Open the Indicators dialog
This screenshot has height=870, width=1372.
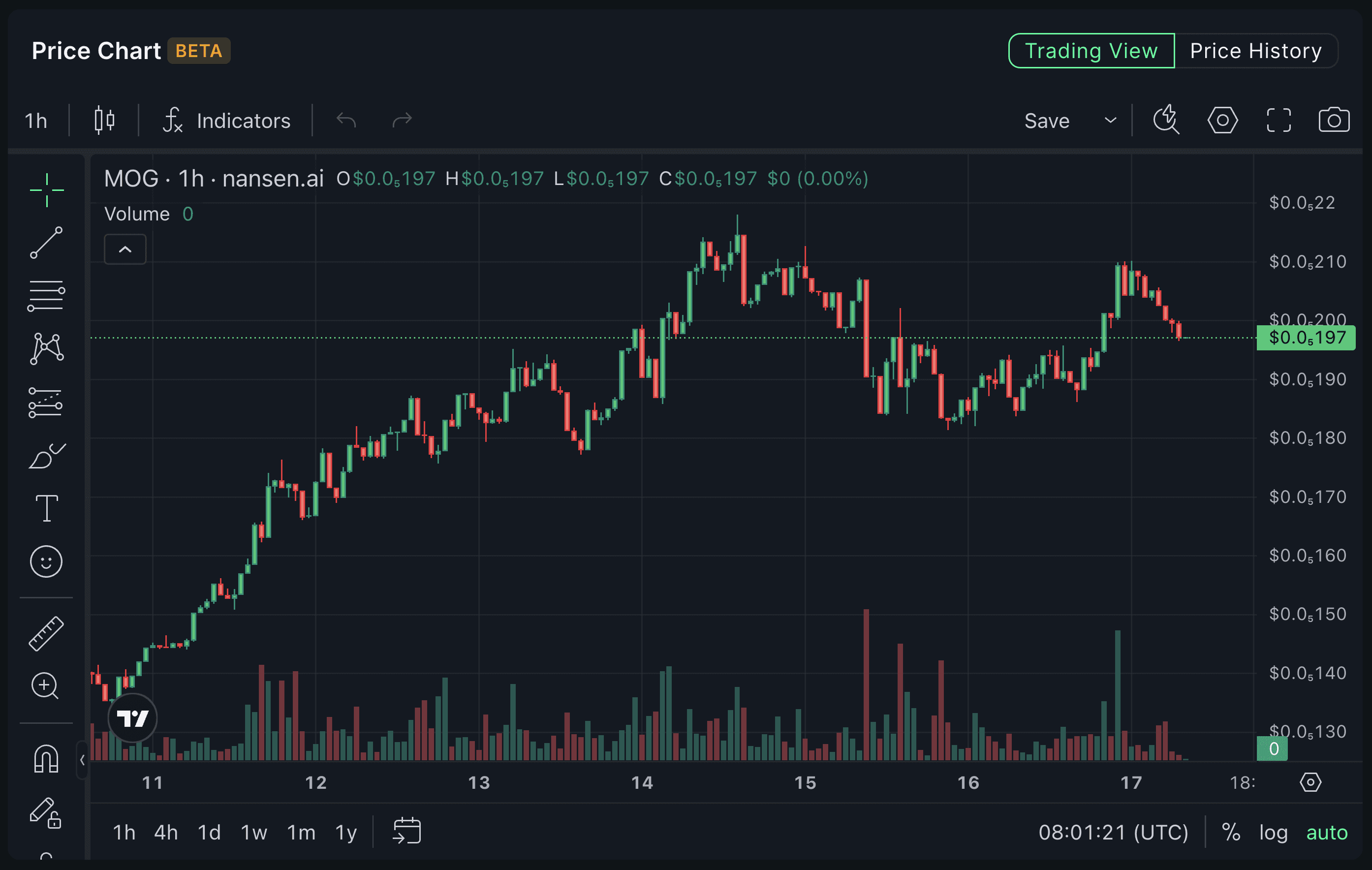pos(226,121)
